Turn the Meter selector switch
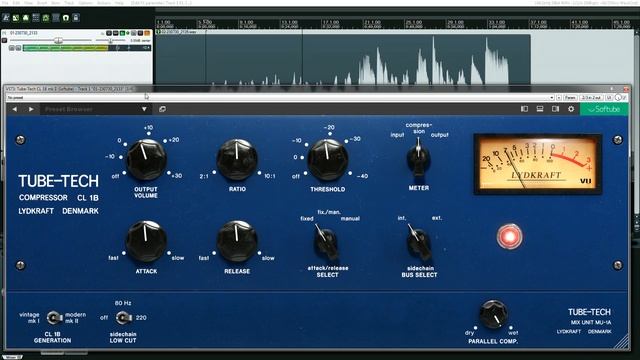 tap(418, 158)
